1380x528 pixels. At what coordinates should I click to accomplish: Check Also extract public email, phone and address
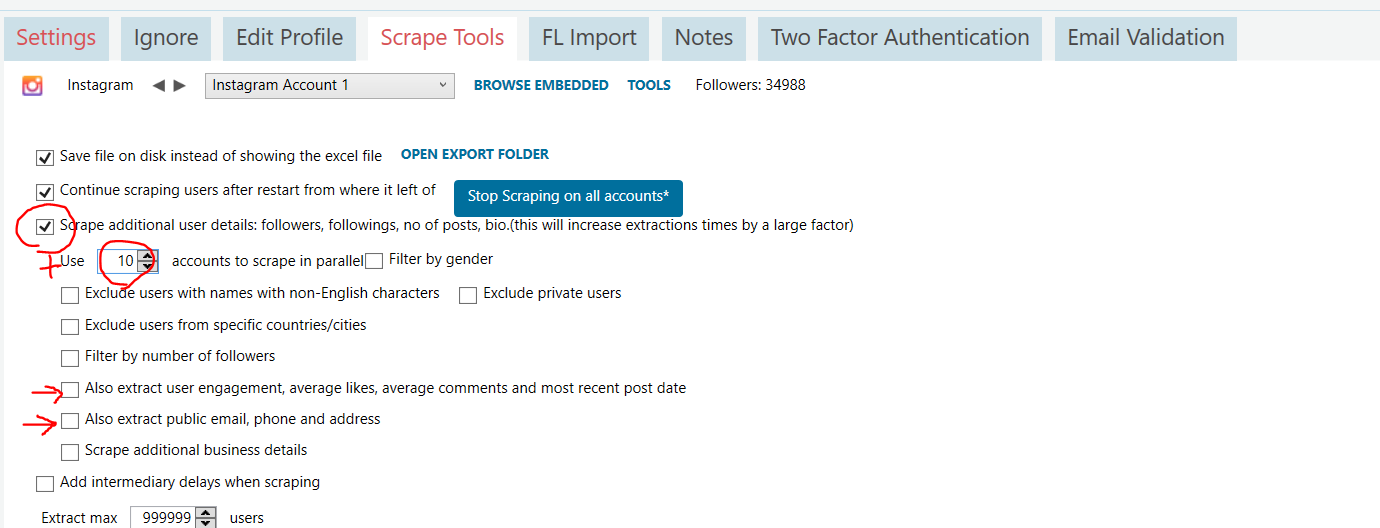pos(70,421)
